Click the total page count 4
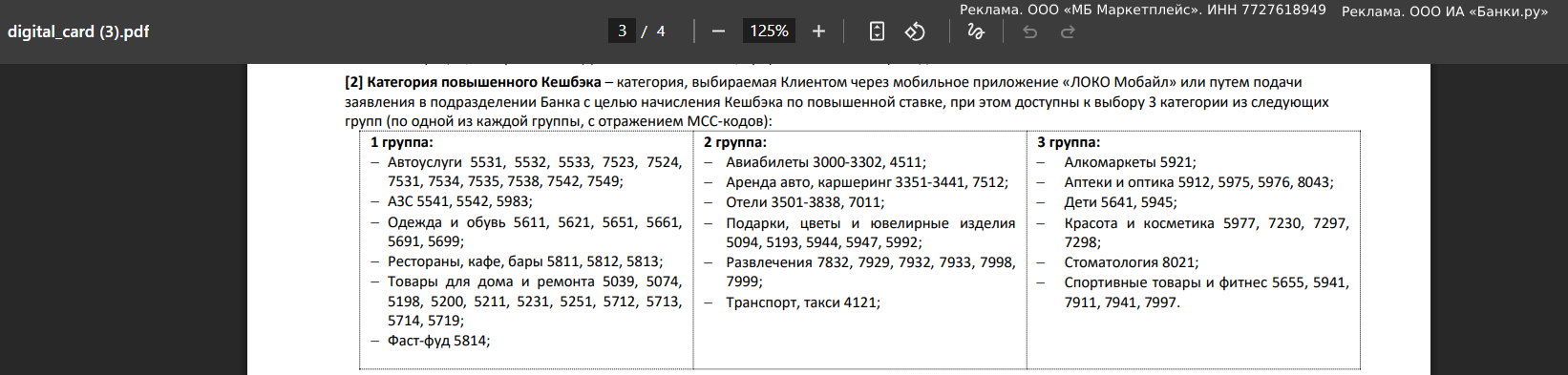Viewport: 1568px width, 375px height. click(661, 31)
